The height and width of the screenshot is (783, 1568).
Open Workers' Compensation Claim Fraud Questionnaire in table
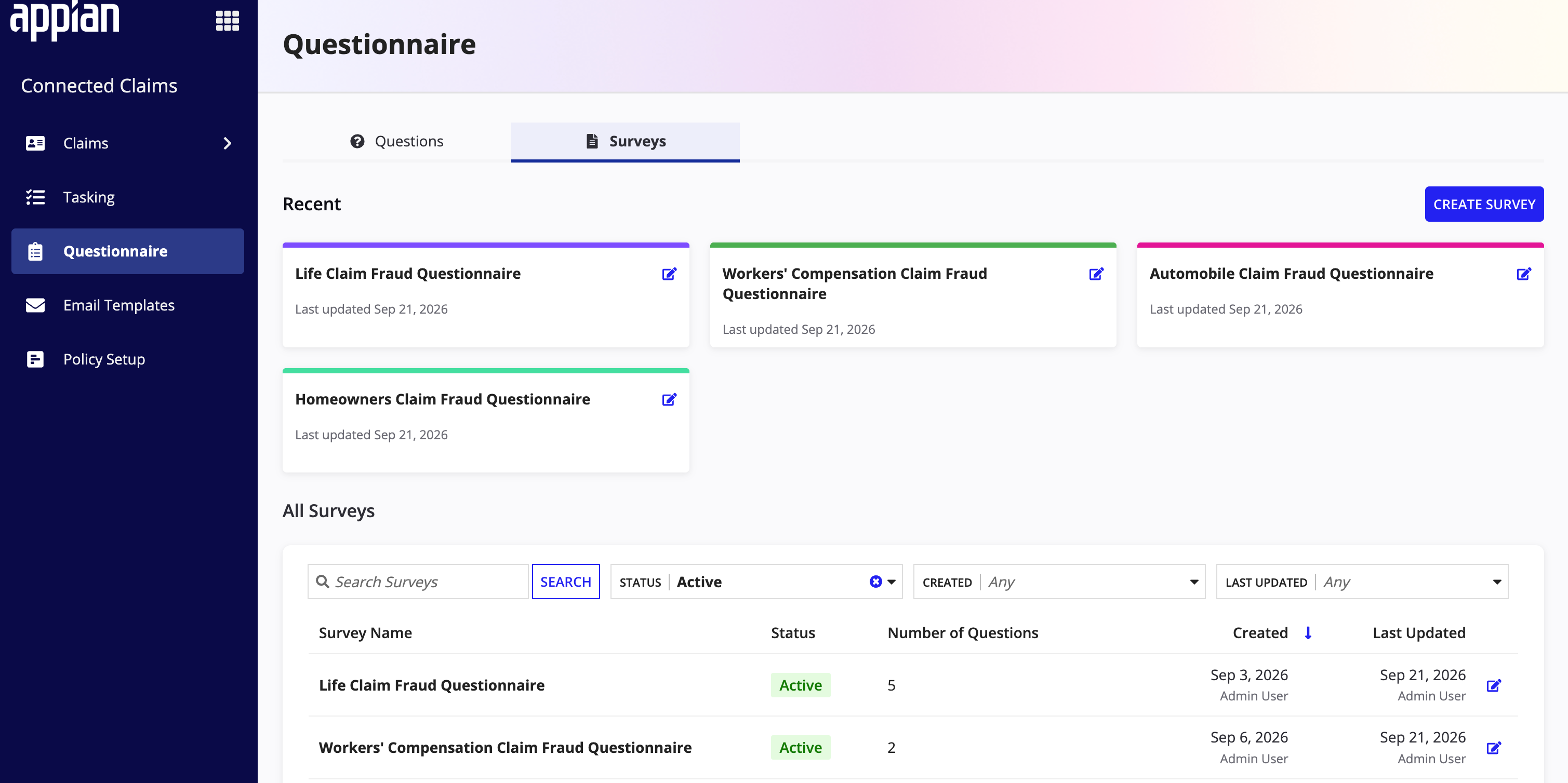click(505, 747)
